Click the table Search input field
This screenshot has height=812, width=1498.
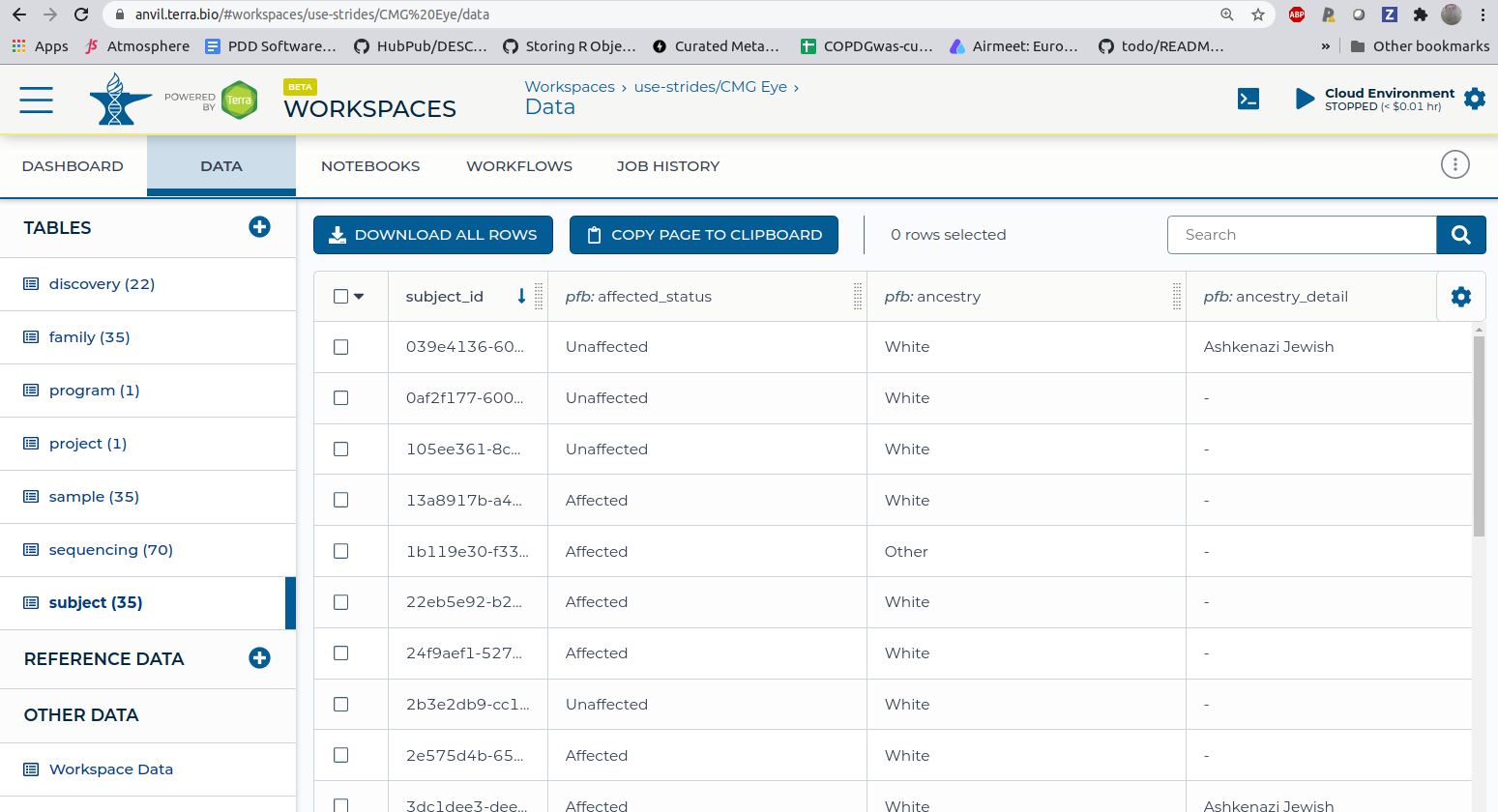coord(1302,235)
